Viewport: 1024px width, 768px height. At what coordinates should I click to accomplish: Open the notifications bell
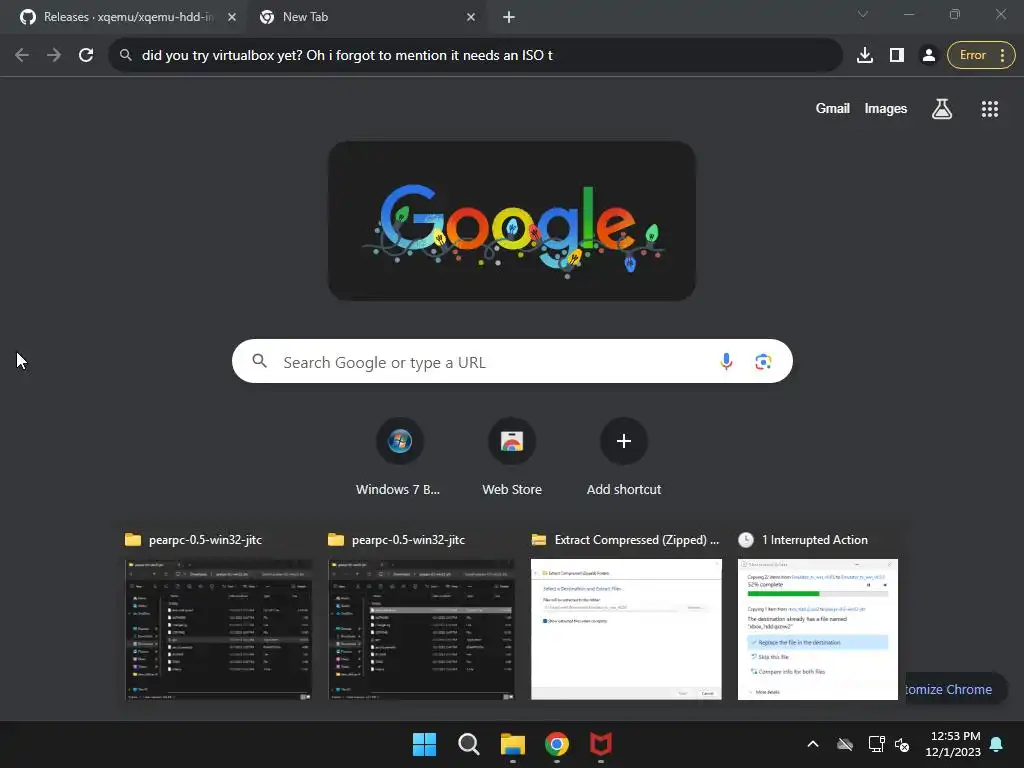point(997,744)
